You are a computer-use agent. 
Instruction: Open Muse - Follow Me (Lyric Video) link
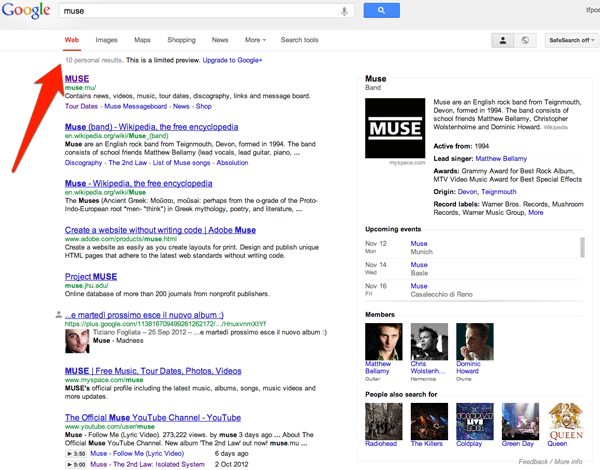point(137,454)
